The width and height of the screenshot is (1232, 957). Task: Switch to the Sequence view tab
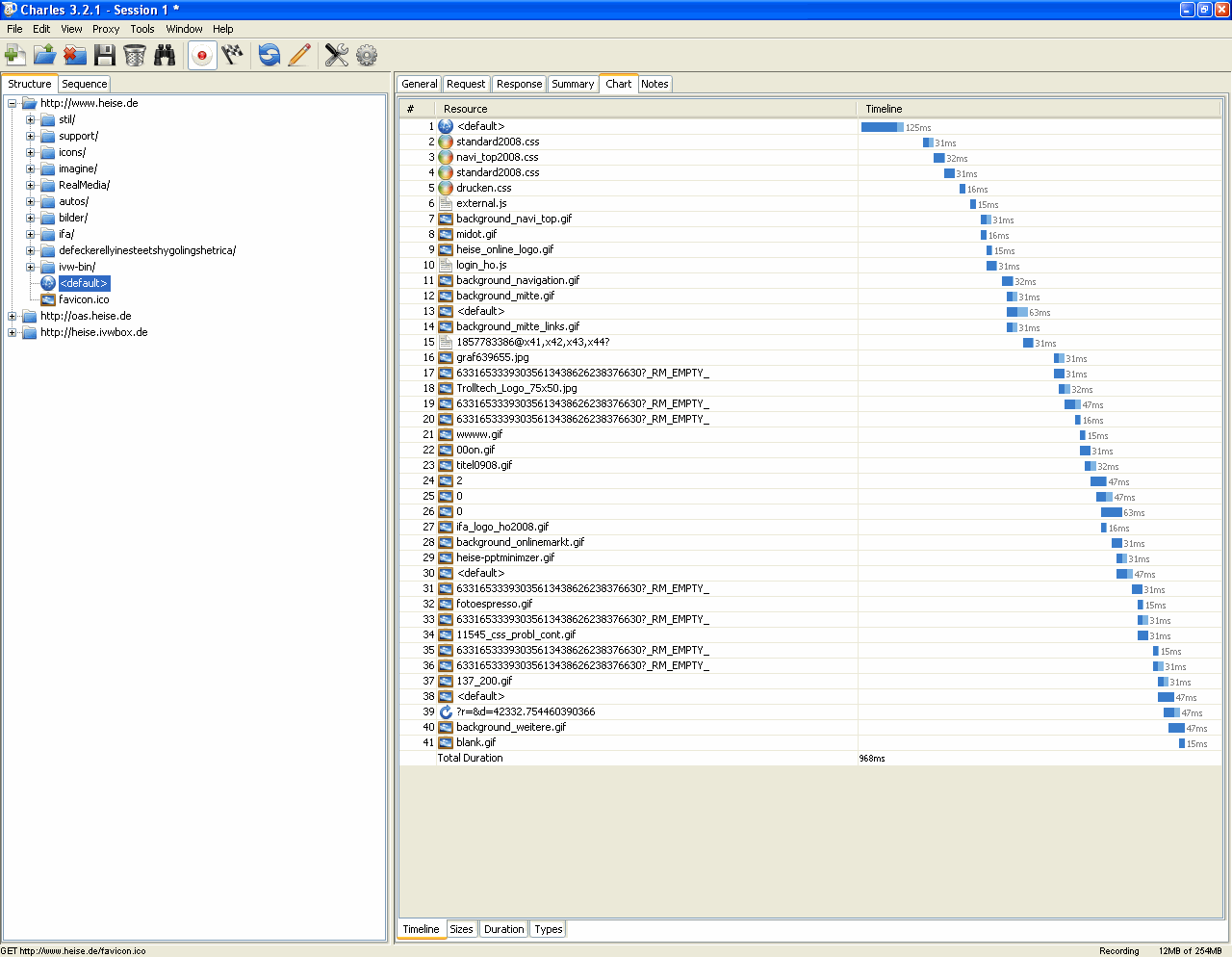point(85,84)
